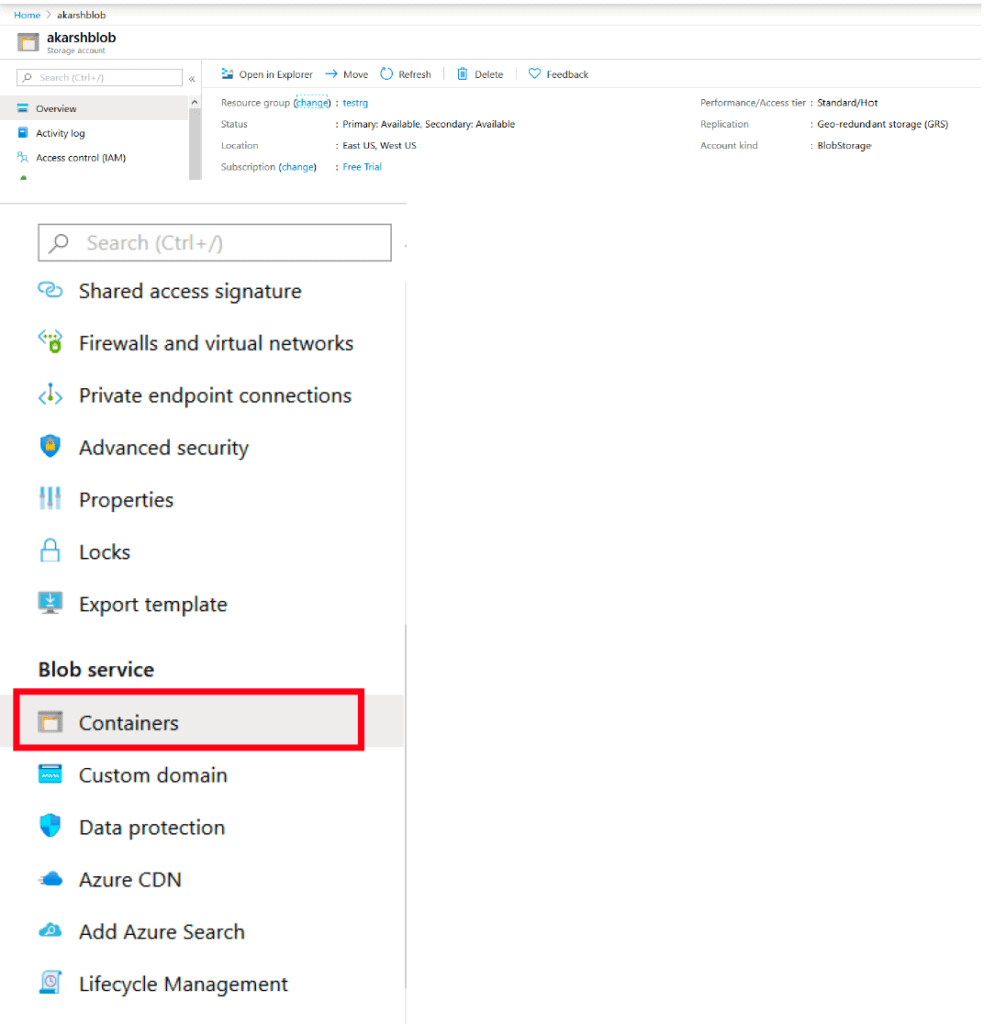Open Lifecycle Management page
Viewport: 984px width, 1024px height.
[183, 984]
